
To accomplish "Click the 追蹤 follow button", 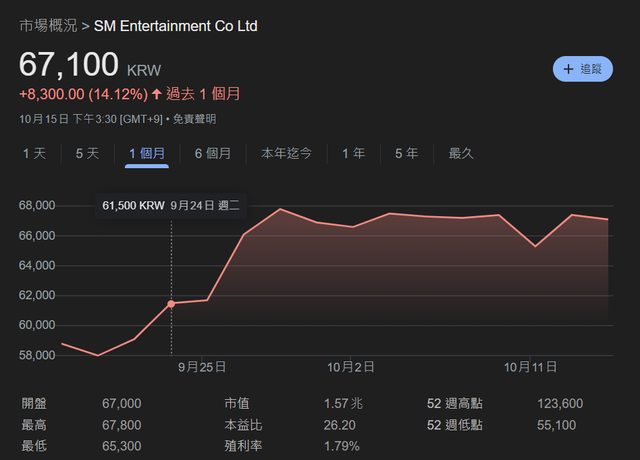I will click(x=582, y=69).
